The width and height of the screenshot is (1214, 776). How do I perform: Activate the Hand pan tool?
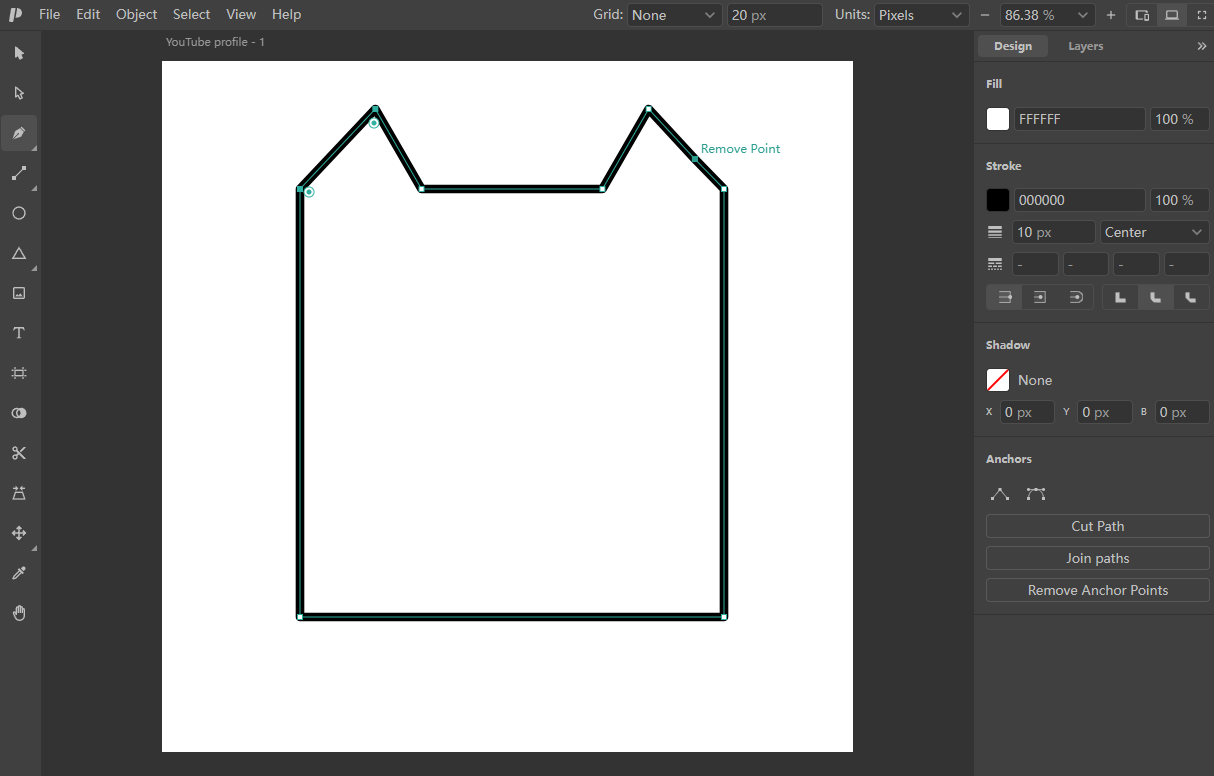[19, 613]
